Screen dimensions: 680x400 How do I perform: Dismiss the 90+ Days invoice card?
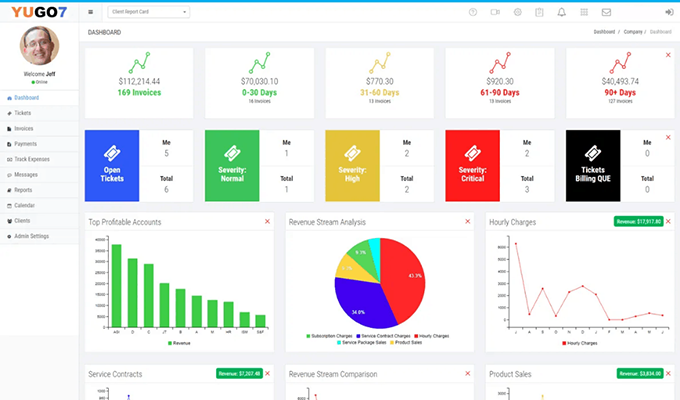[668, 54]
